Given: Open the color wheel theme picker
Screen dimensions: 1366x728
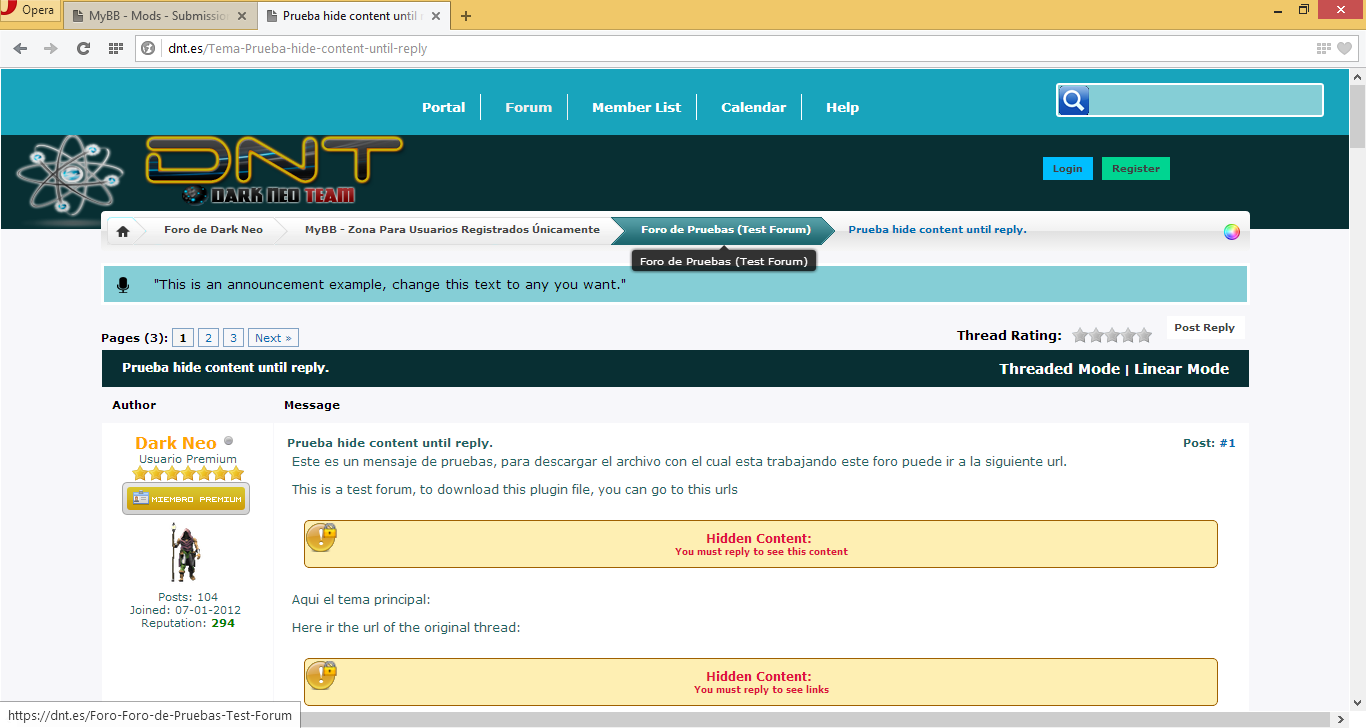Looking at the screenshot, I should (1231, 232).
